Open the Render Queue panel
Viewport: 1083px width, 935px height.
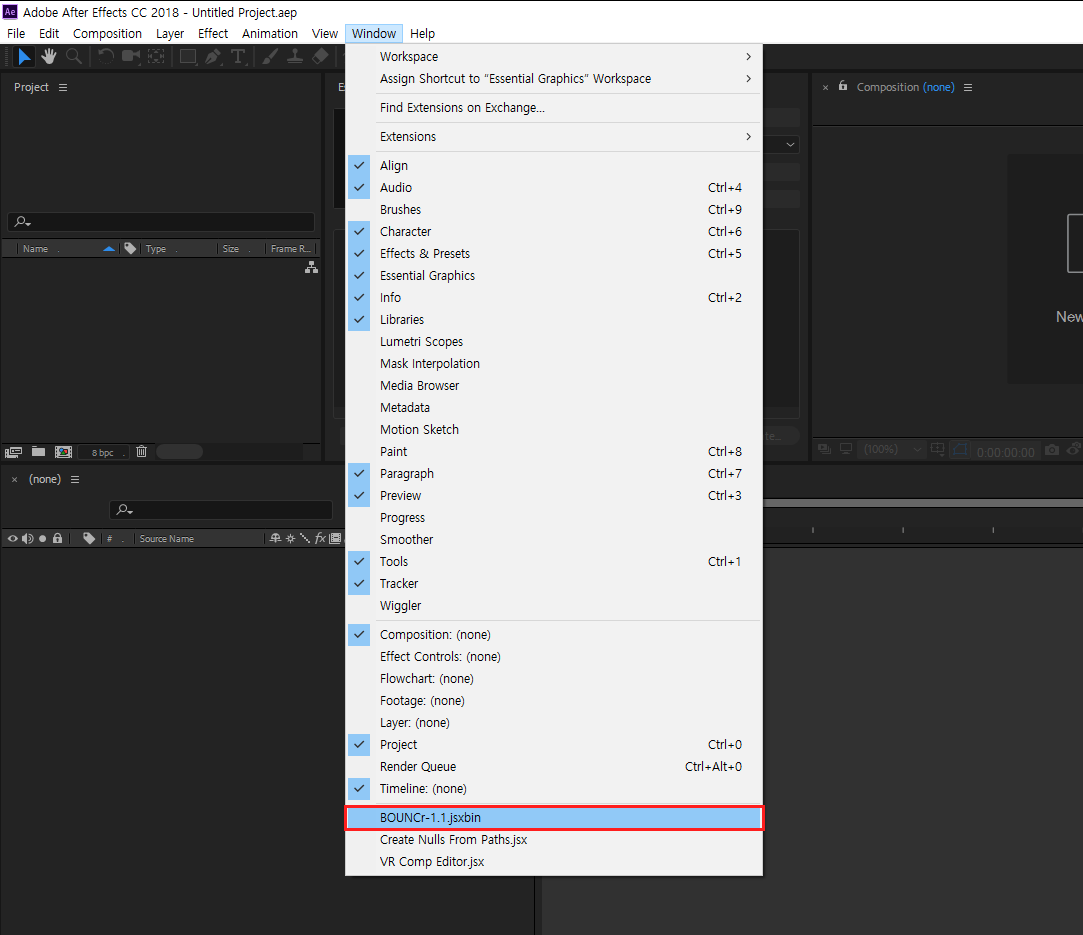tap(554, 767)
